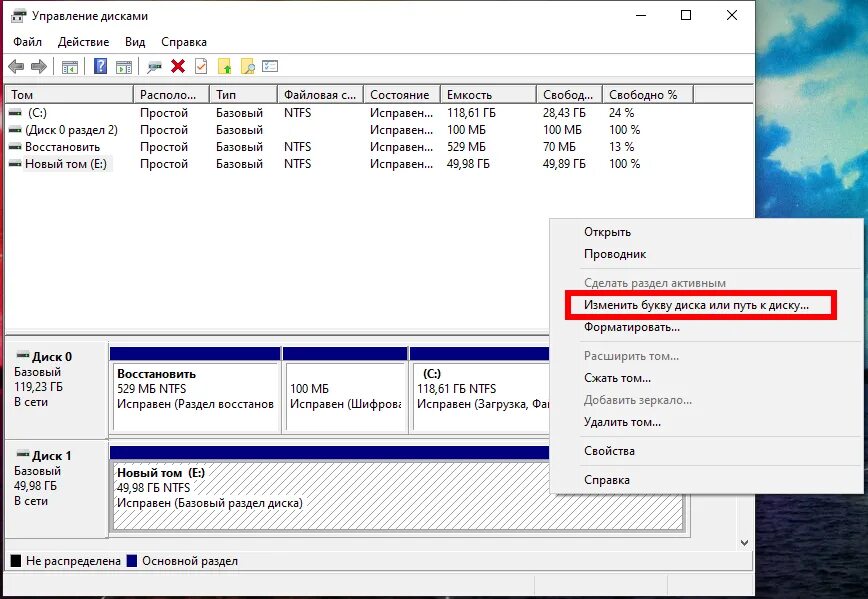The width and height of the screenshot is (868, 599).
Task: Choose Проводник in the context menu
Action: 706,254
